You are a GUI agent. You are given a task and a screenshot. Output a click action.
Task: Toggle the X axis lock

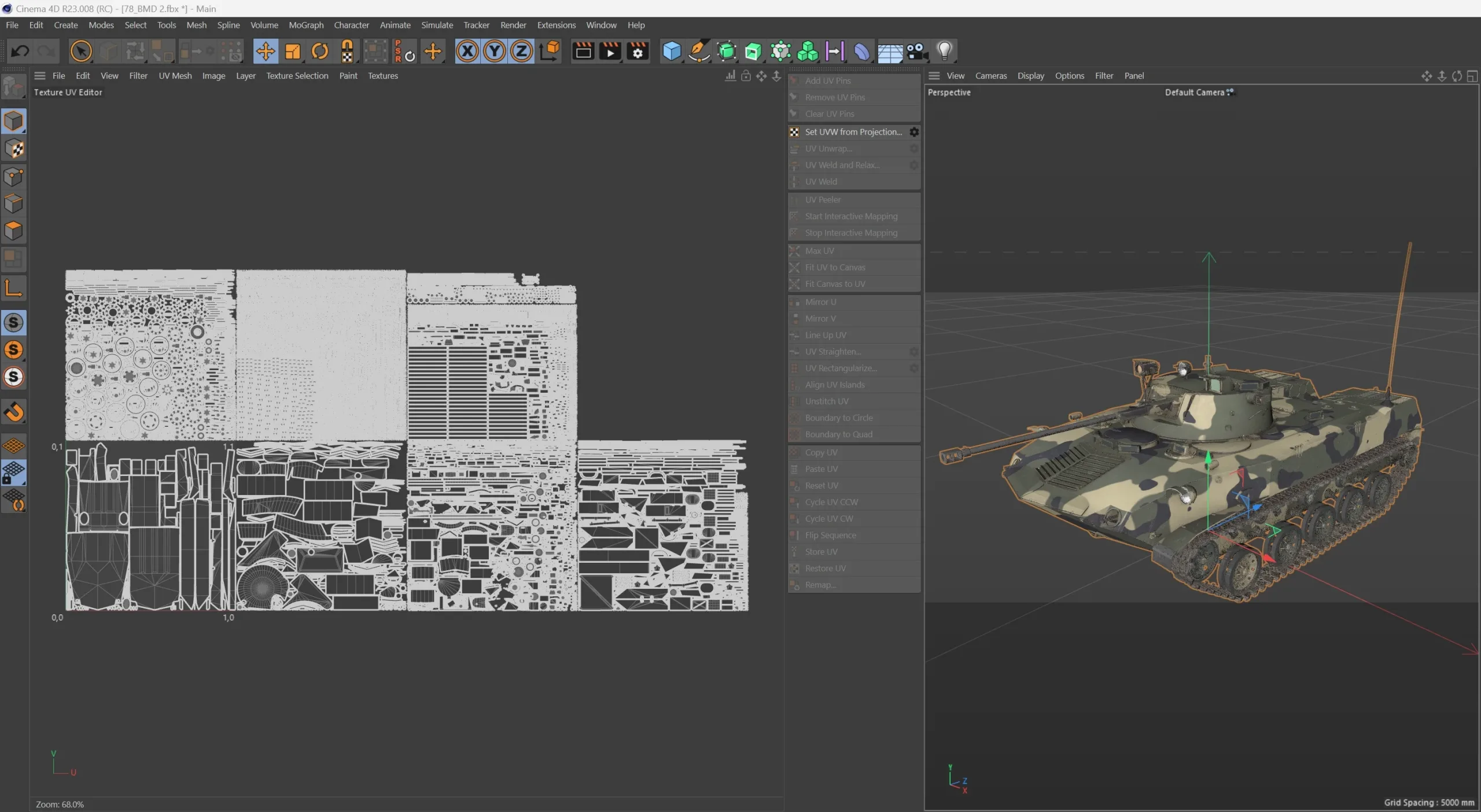click(467, 51)
